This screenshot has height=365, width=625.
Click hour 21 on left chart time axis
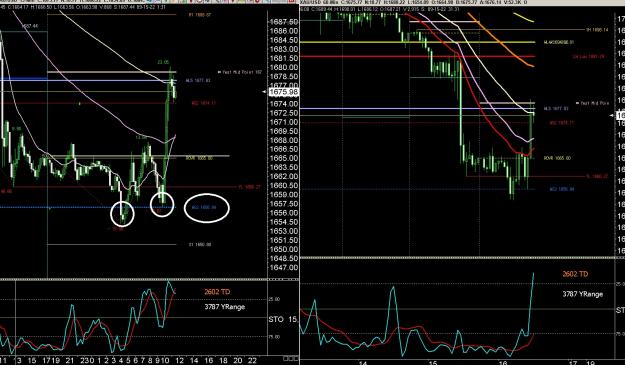pos(70,361)
